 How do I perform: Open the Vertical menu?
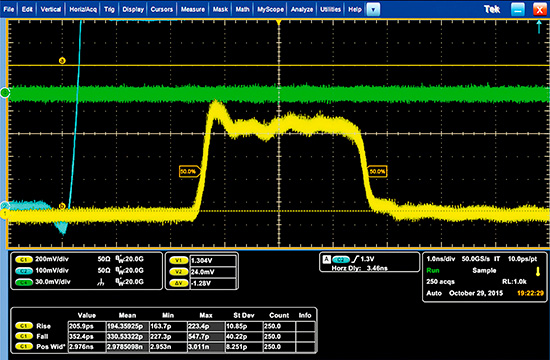pyautogui.click(x=51, y=9)
